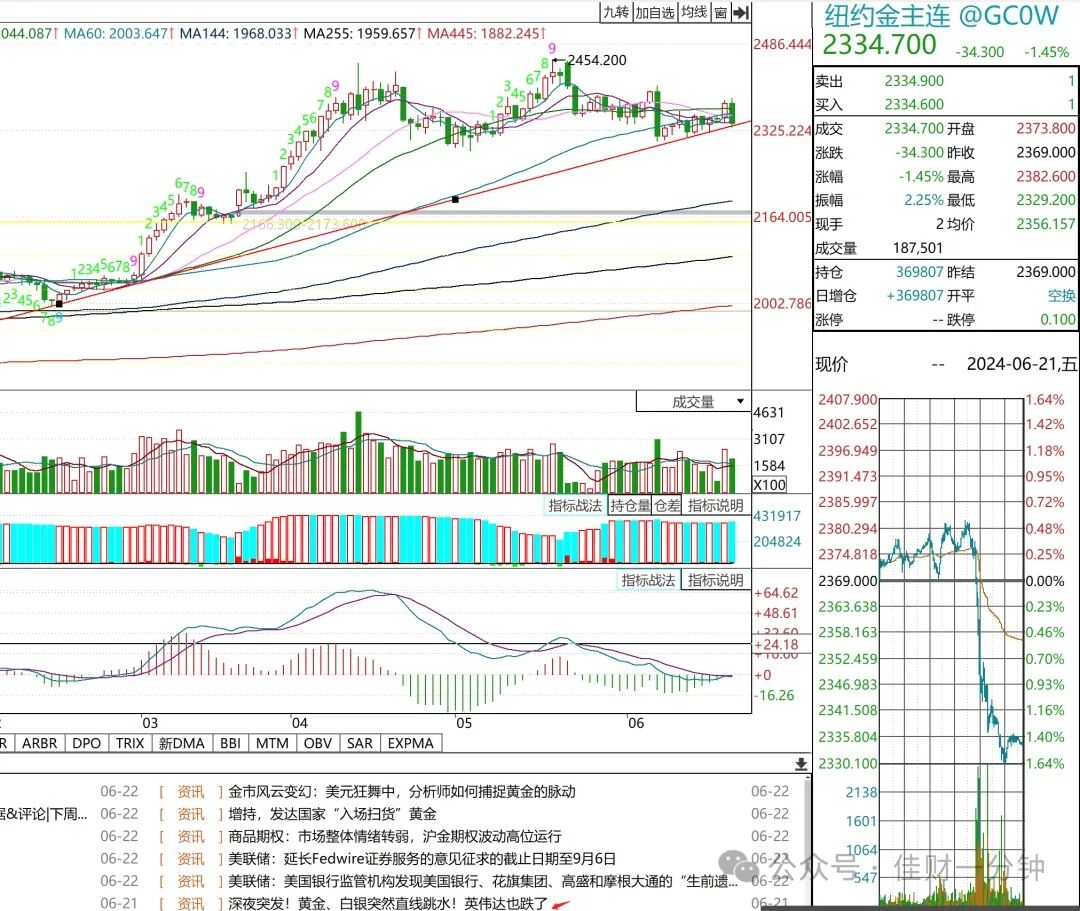
Task: Switch to the OBV indicator tab
Action: [x=318, y=743]
